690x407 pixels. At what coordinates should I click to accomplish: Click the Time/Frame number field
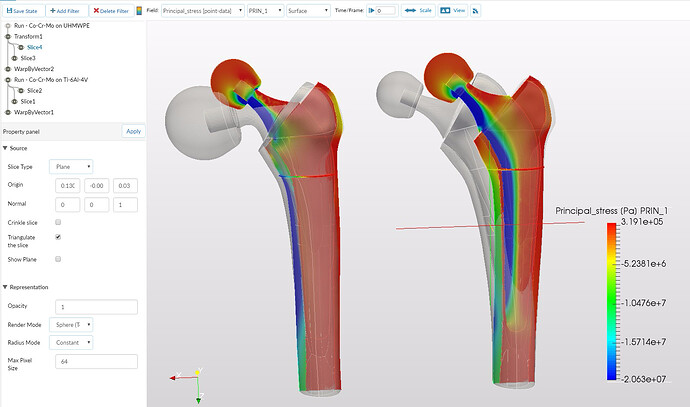coord(386,11)
